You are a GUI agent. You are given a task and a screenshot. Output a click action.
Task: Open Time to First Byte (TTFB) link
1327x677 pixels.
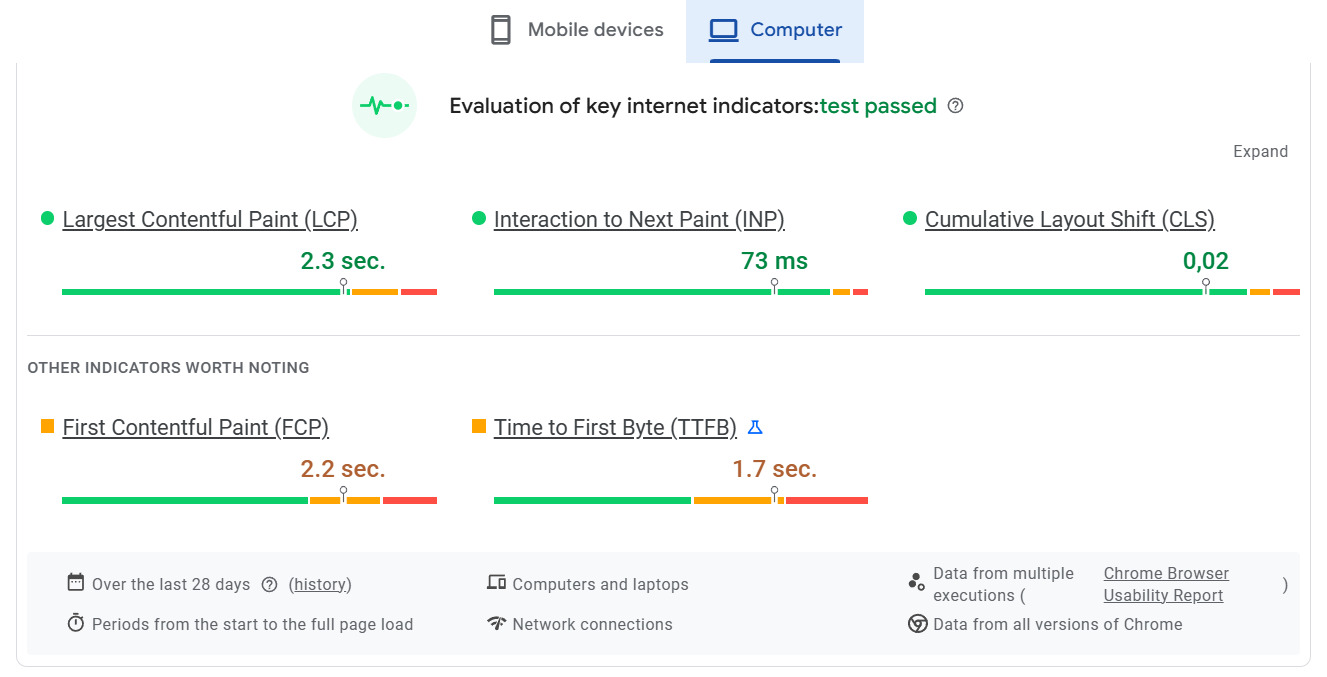[615, 428]
